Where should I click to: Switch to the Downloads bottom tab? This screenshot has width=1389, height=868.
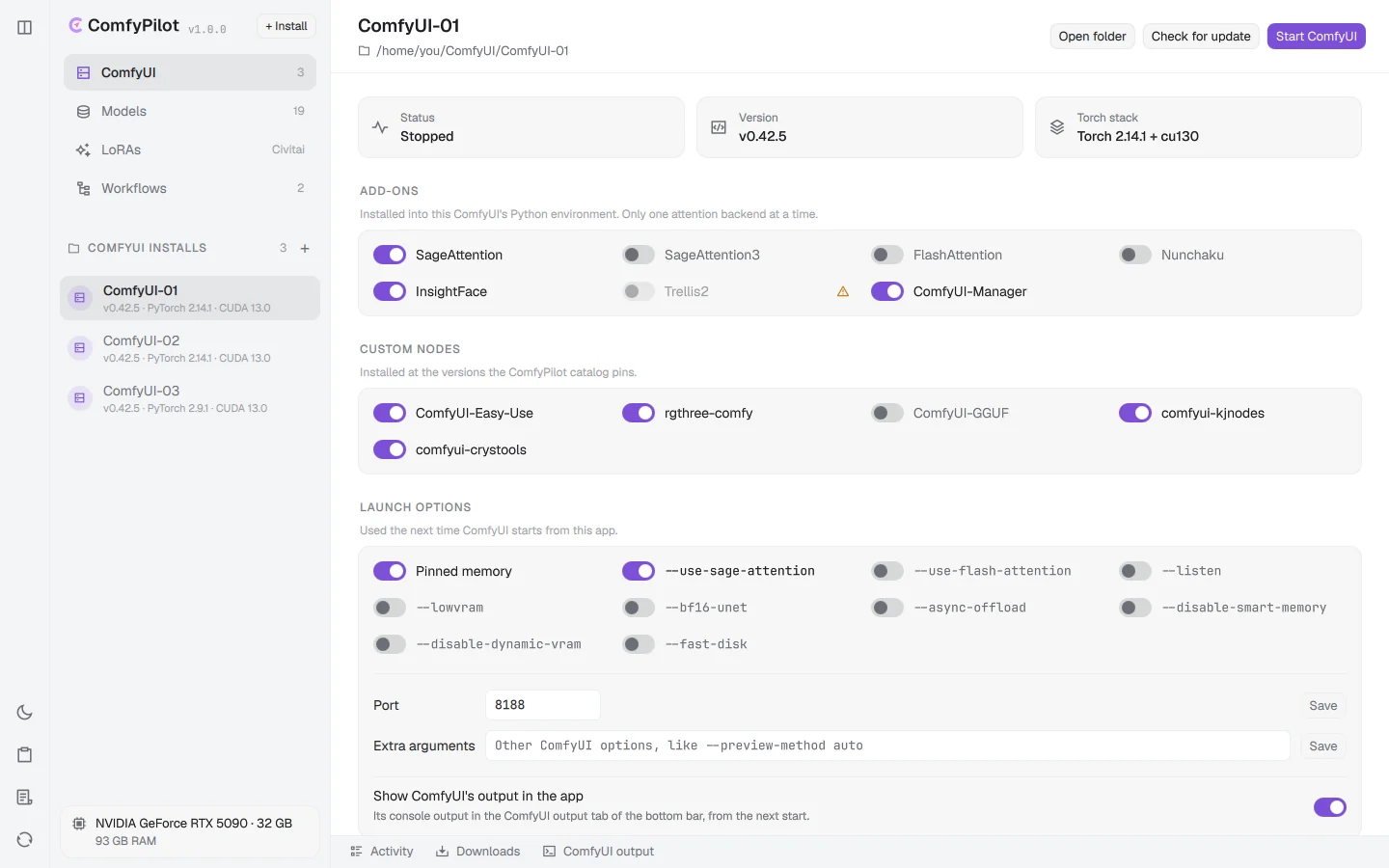tap(478, 852)
